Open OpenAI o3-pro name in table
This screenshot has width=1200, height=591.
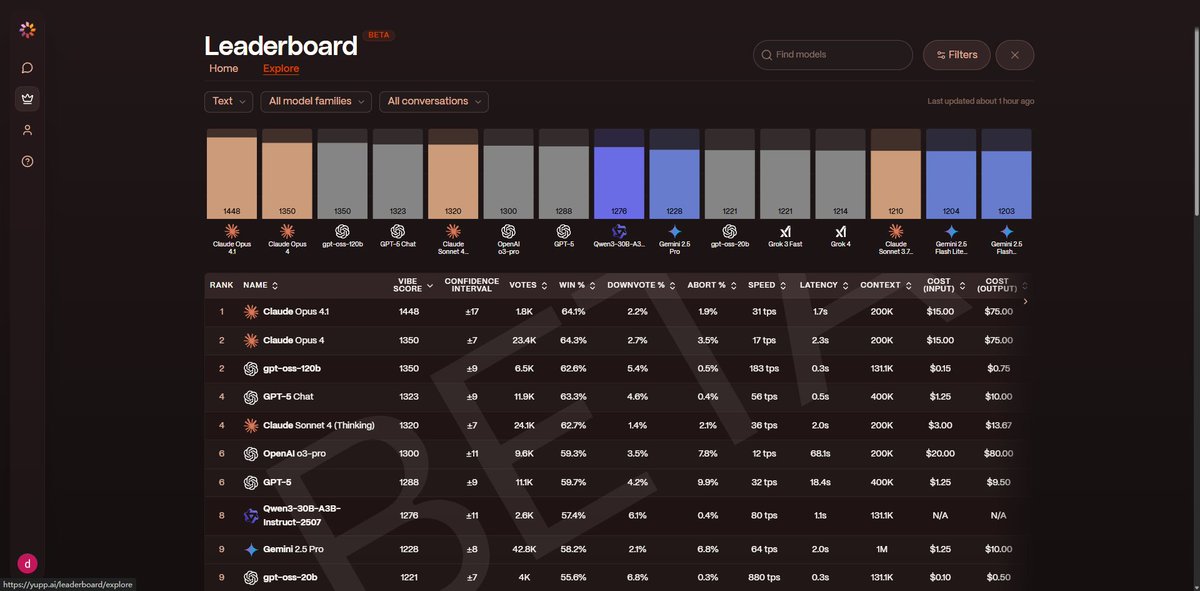(294, 454)
